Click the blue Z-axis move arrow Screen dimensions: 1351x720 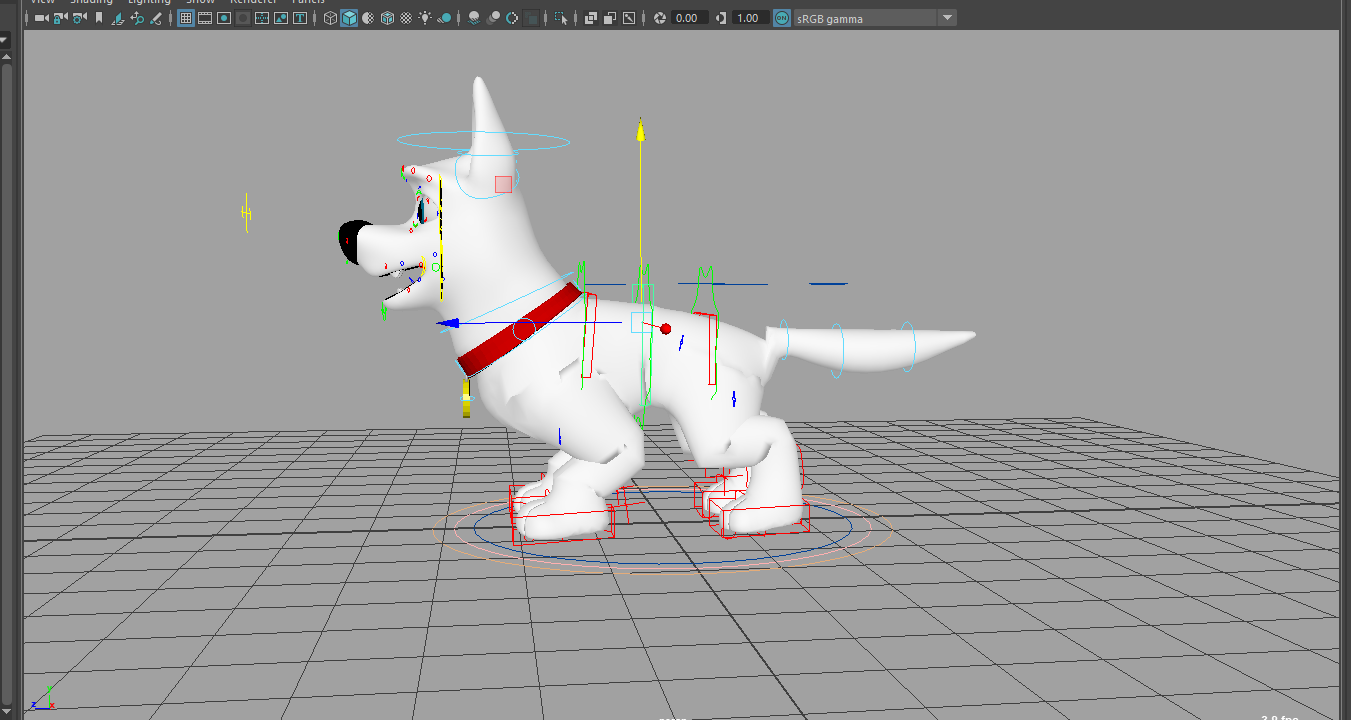pos(449,323)
